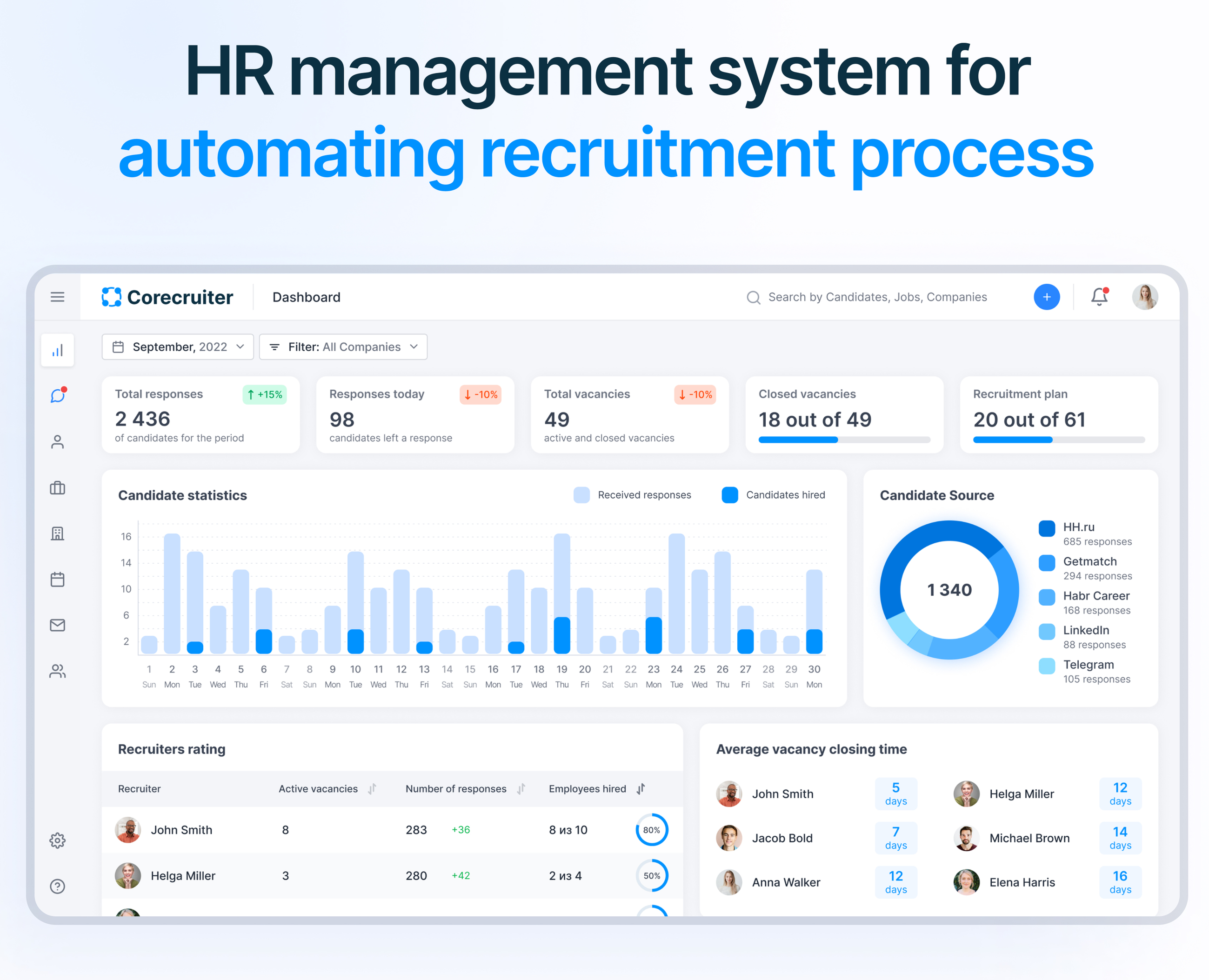Expand the hamburger menu at top left

point(57,297)
